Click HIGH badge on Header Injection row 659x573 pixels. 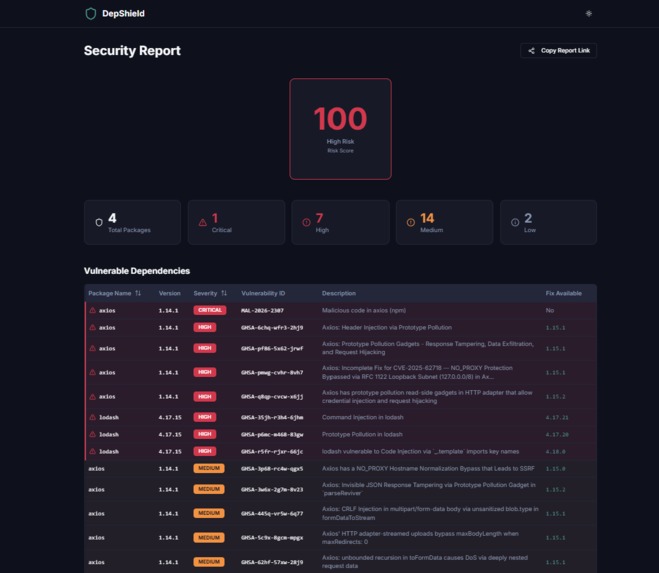pyautogui.click(x=205, y=327)
